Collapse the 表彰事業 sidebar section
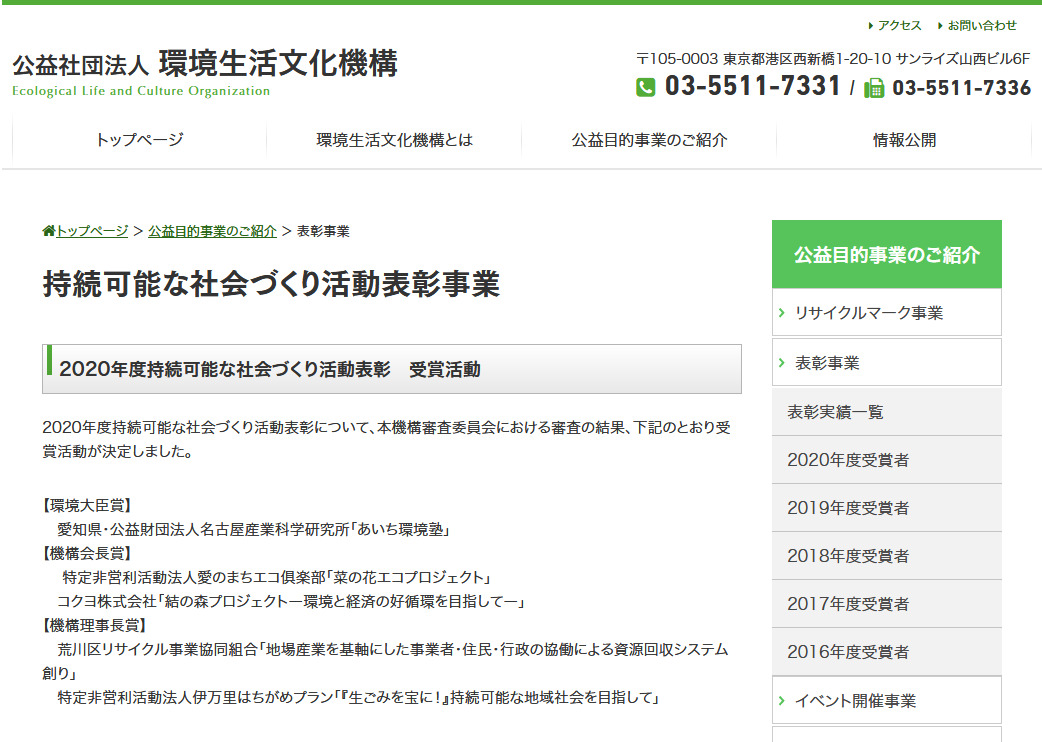 (x=782, y=363)
